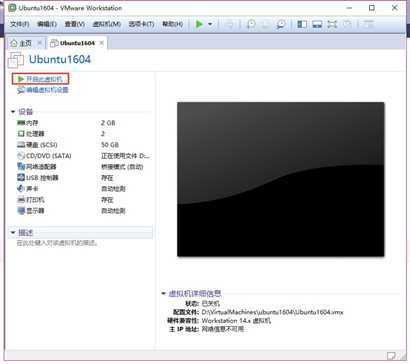Viewport: 410px width, 364px height.
Task: Toggle the library sidebar view icon
Action: point(302,24)
